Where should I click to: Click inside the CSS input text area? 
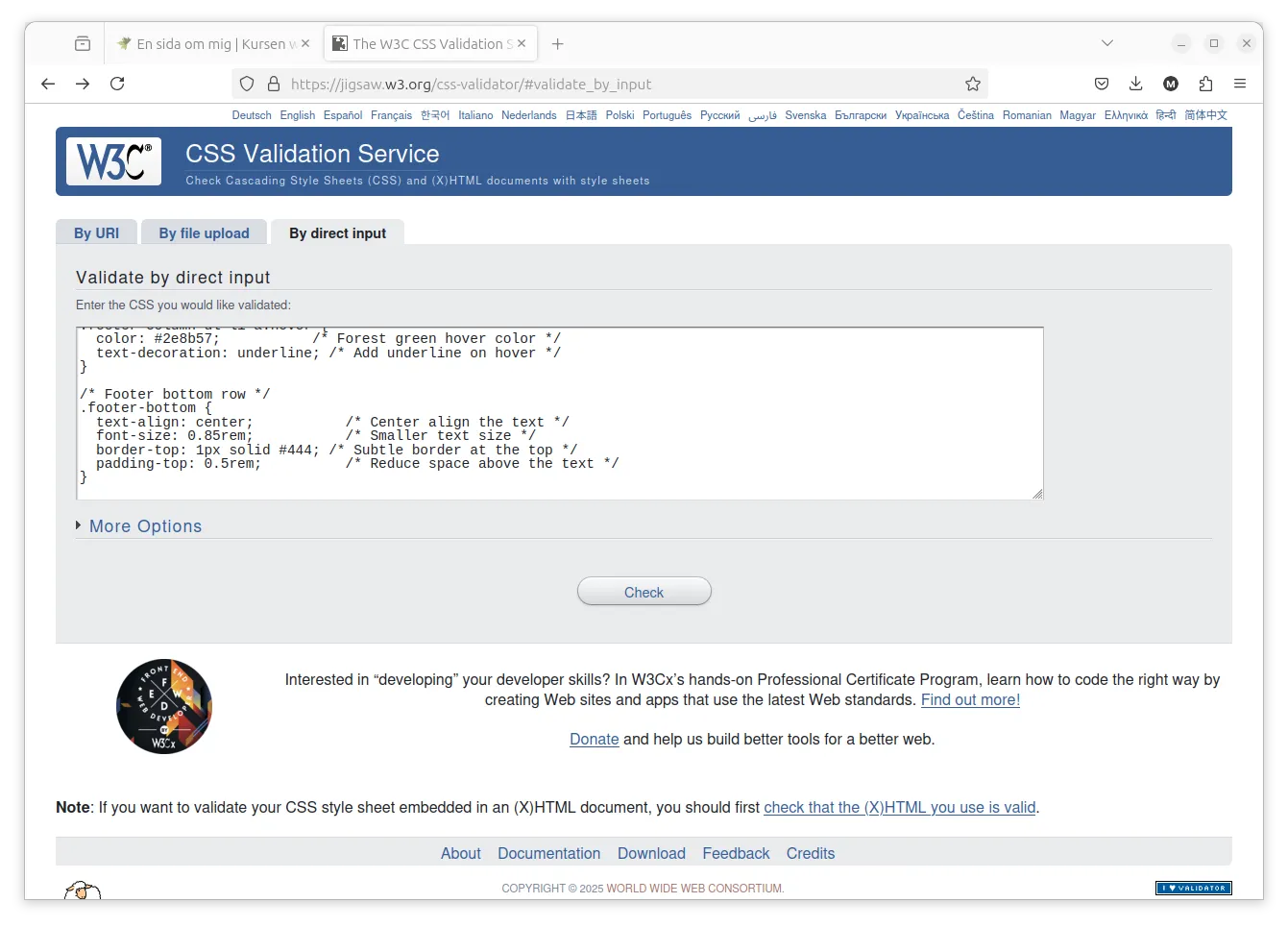point(559,413)
